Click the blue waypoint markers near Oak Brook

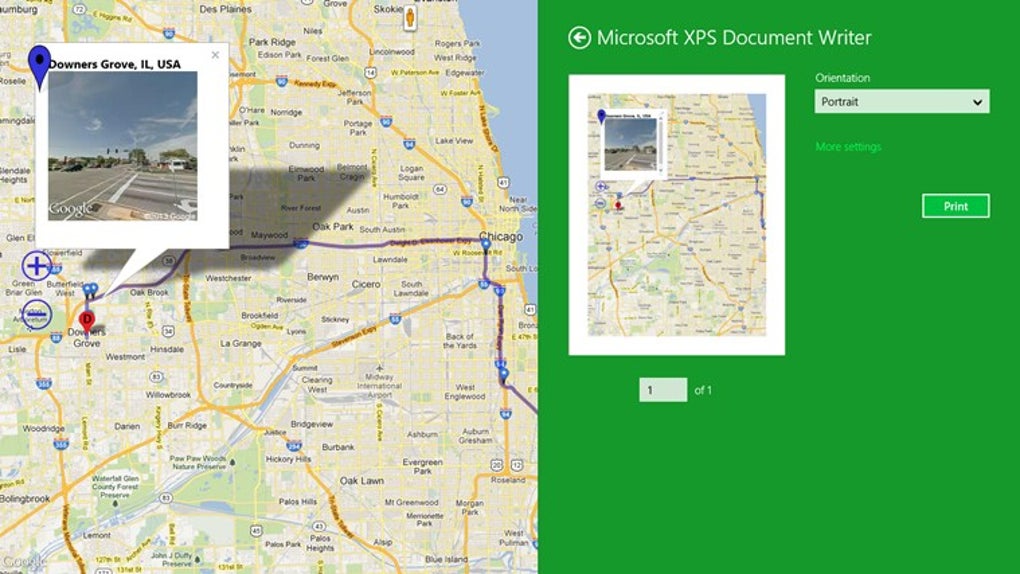(90, 290)
